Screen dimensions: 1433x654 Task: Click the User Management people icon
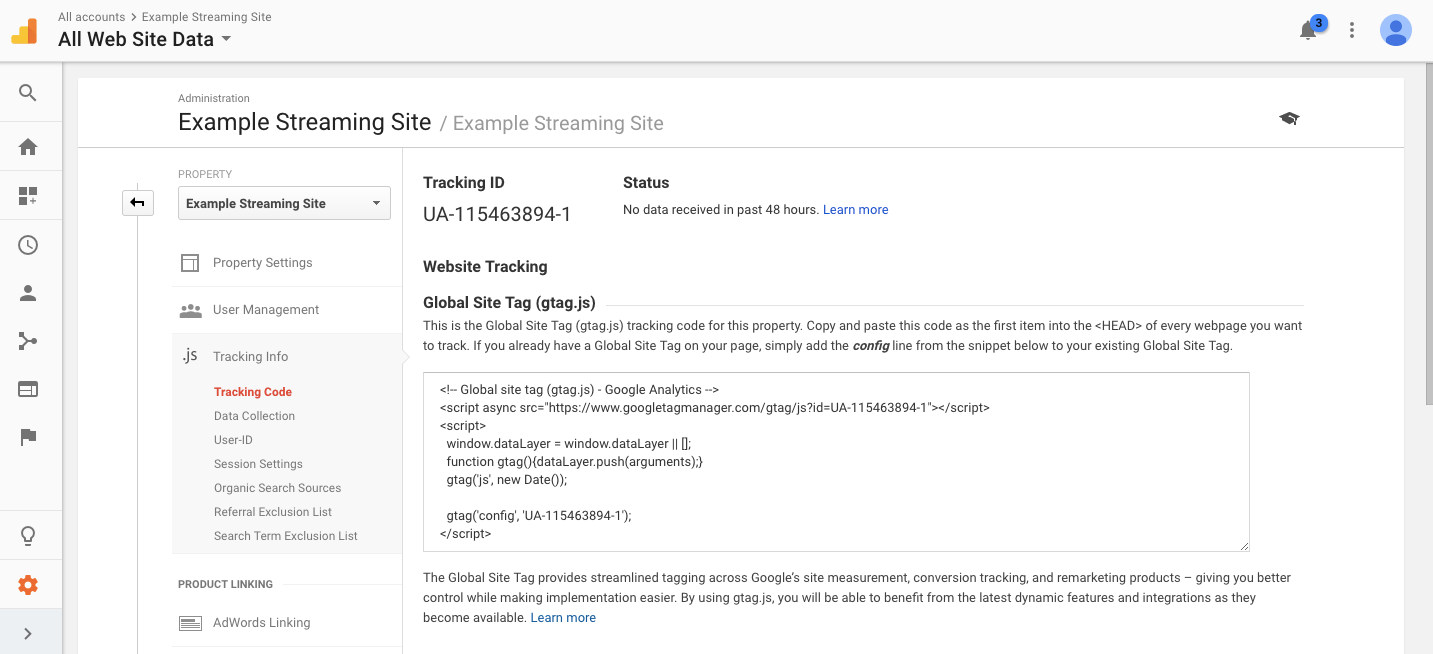pyautogui.click(x=190, y=310)
